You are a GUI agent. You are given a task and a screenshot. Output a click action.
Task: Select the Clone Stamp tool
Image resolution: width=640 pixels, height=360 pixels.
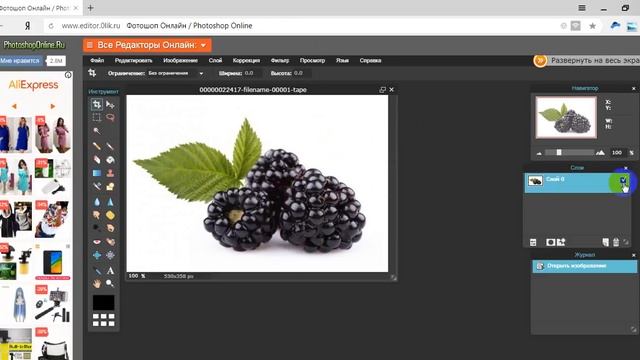(x=110, y=173)
